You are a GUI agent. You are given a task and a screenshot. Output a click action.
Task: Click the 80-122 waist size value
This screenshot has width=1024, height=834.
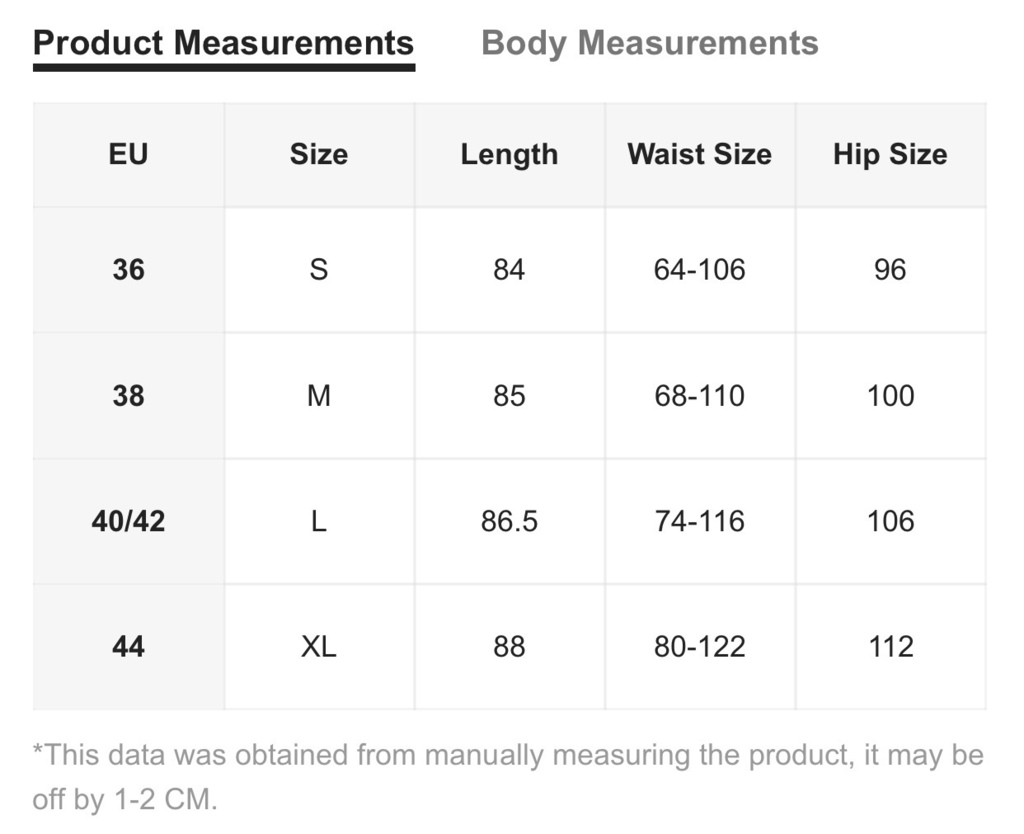[699, 647]
